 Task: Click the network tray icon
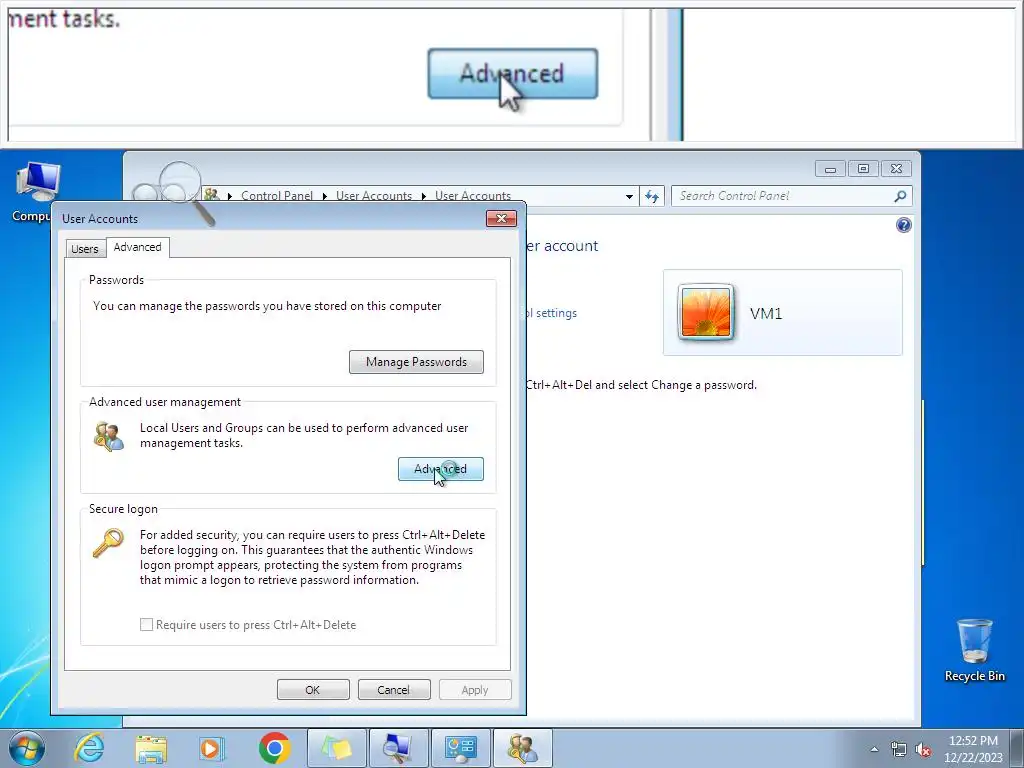[899, 749]
